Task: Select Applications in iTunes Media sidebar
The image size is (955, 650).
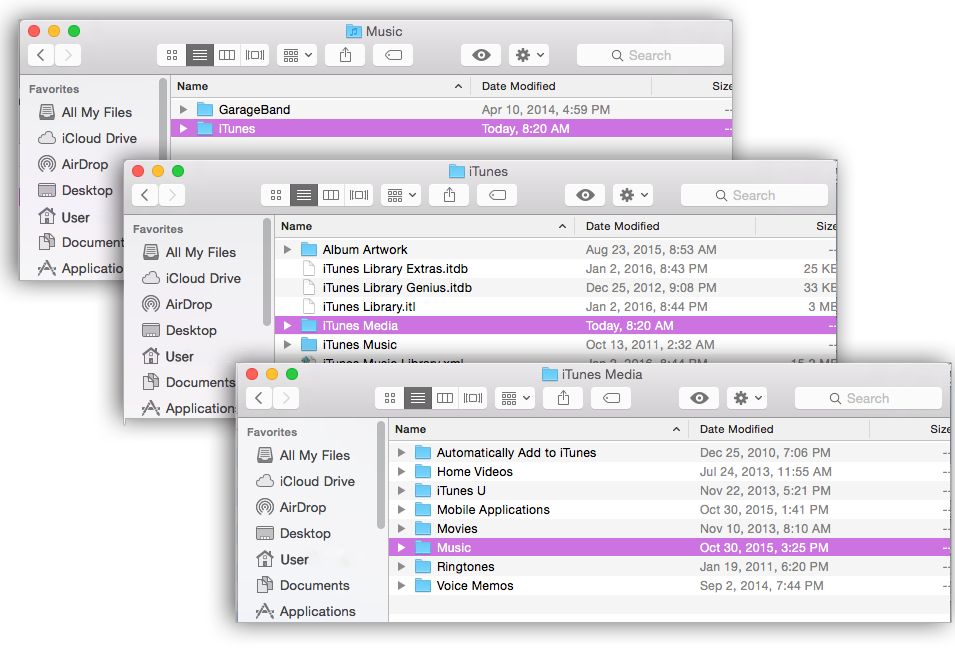Action: click(315, 611)
